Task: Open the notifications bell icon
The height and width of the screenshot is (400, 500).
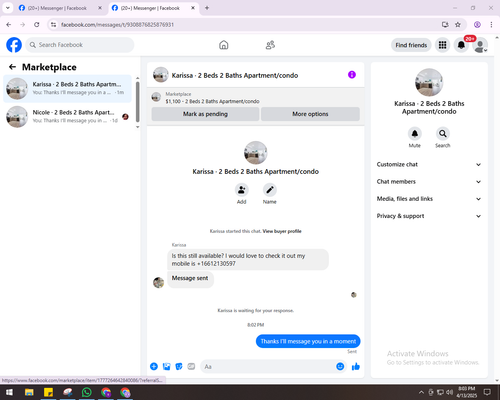Action: click(461, 45)
